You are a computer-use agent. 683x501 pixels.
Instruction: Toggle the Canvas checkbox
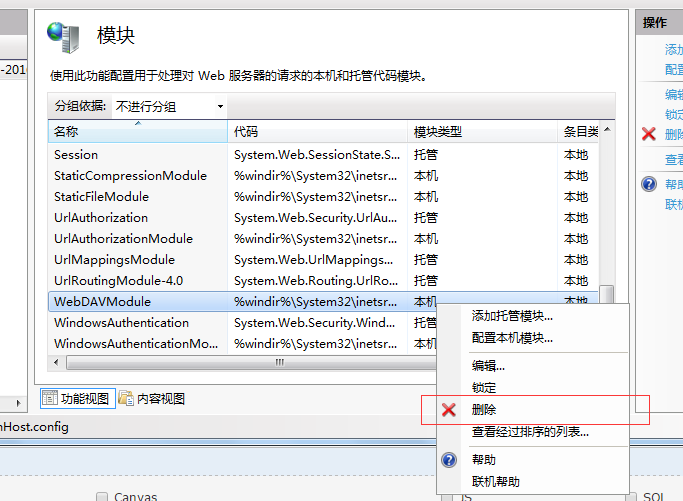pyautogui.click(x=102, y=496)
